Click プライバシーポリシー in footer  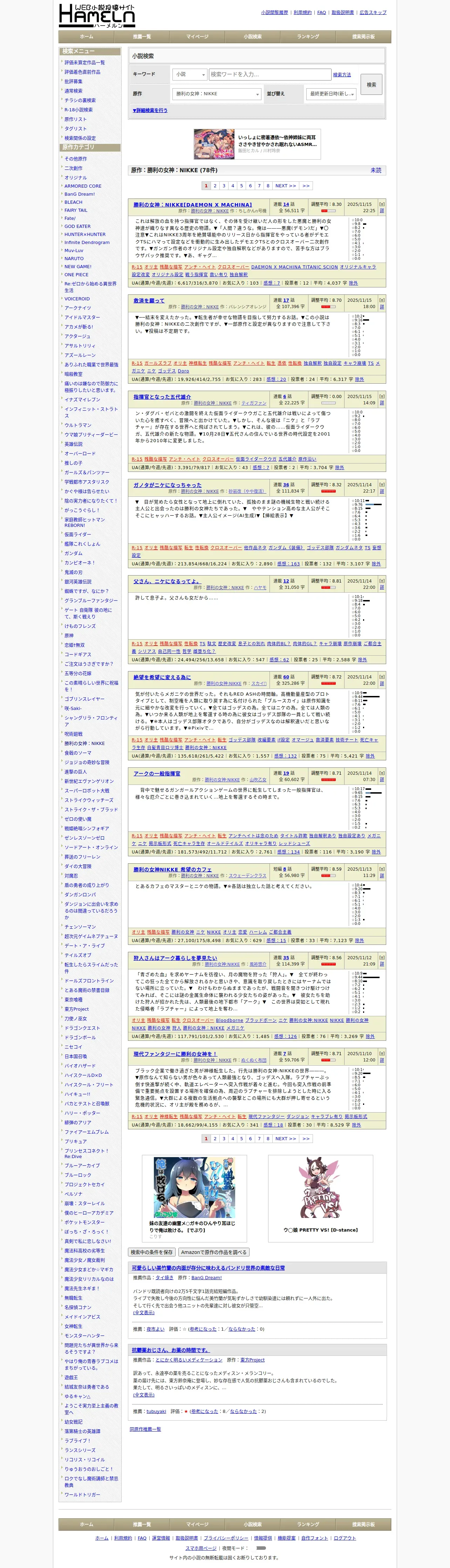pos(226,1538)
